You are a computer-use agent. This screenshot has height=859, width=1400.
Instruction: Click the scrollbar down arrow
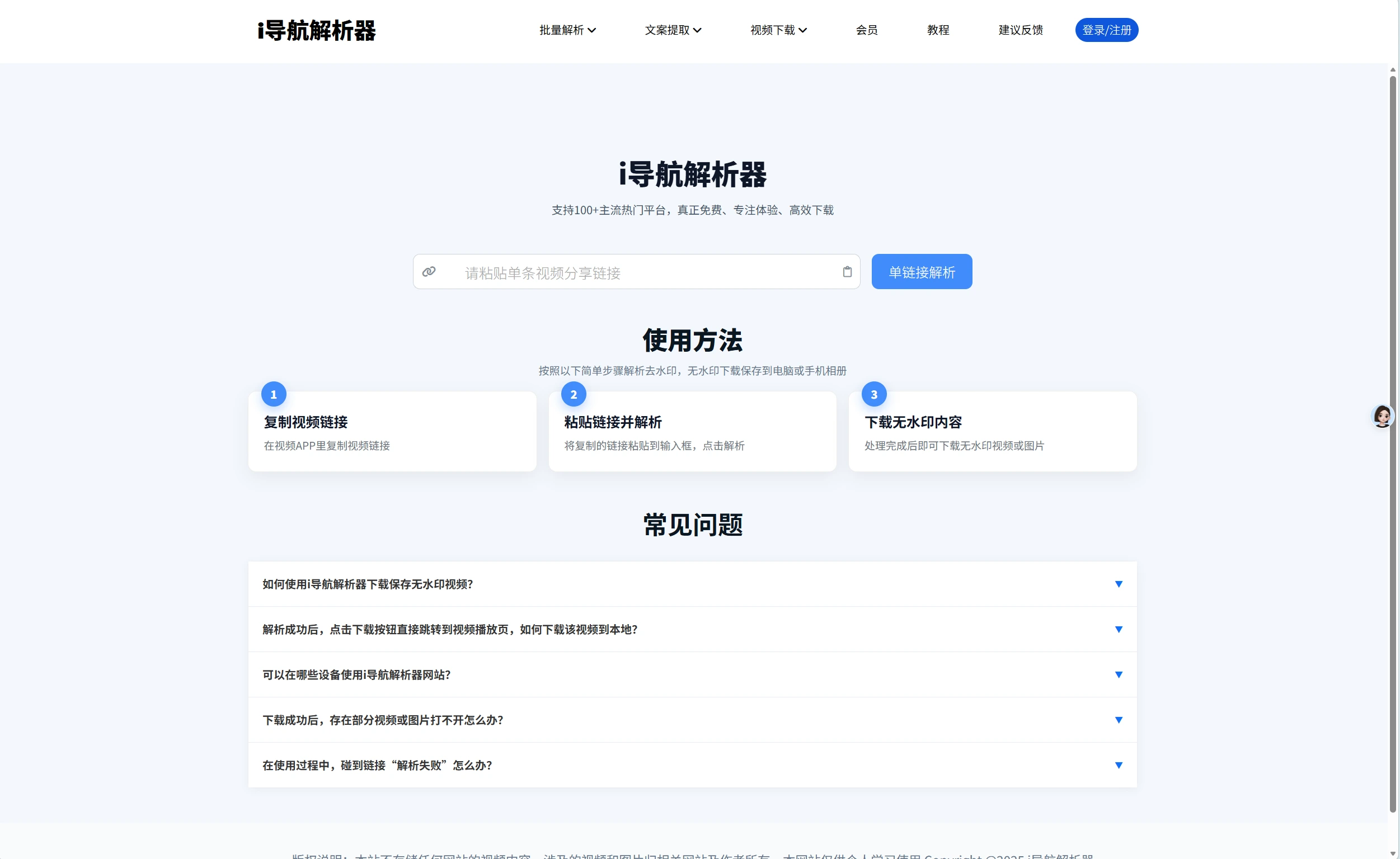(x=1393, y=854)
